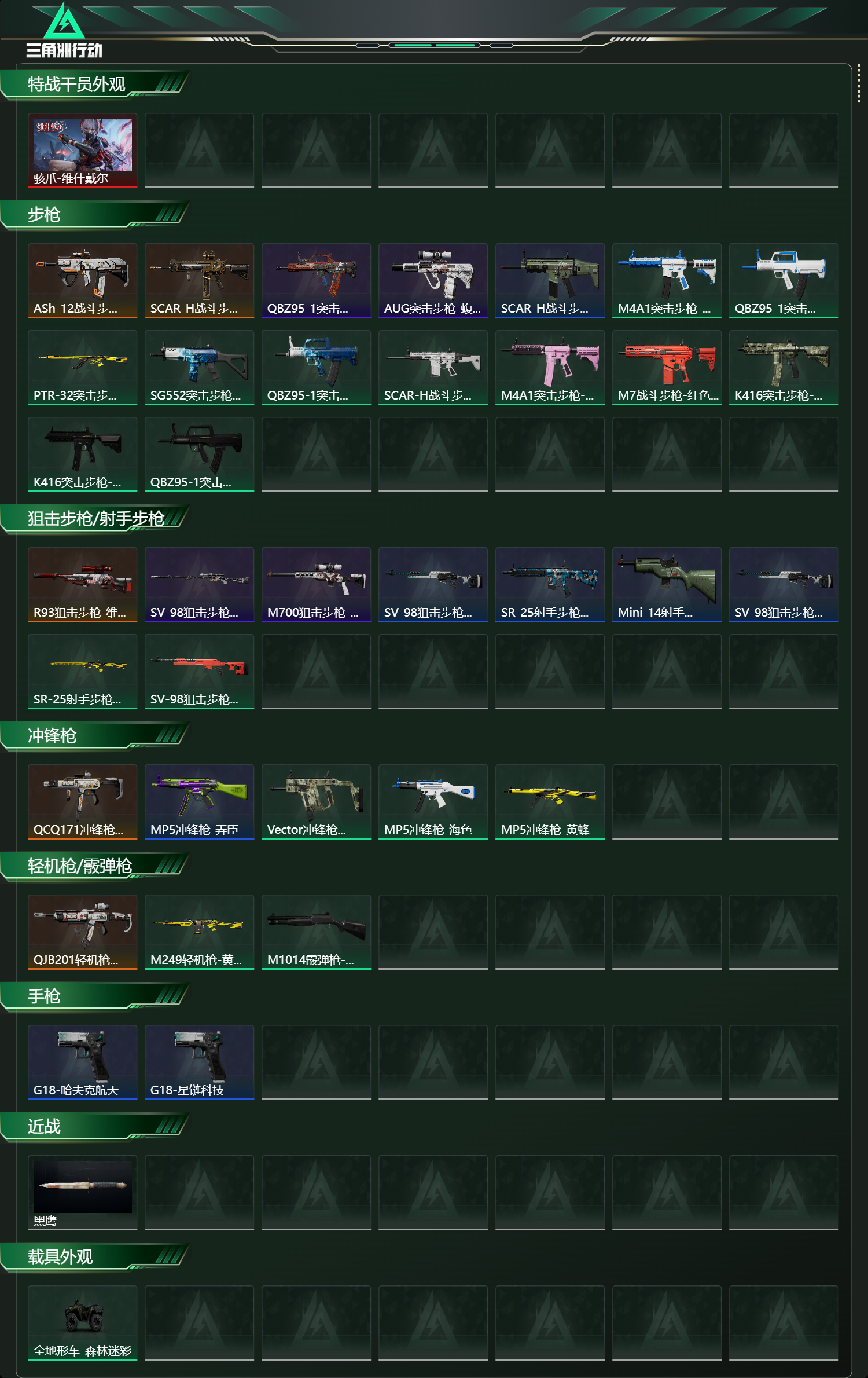
Task: Choose the AUG assault rifle skin
Action: click(433, 281)
